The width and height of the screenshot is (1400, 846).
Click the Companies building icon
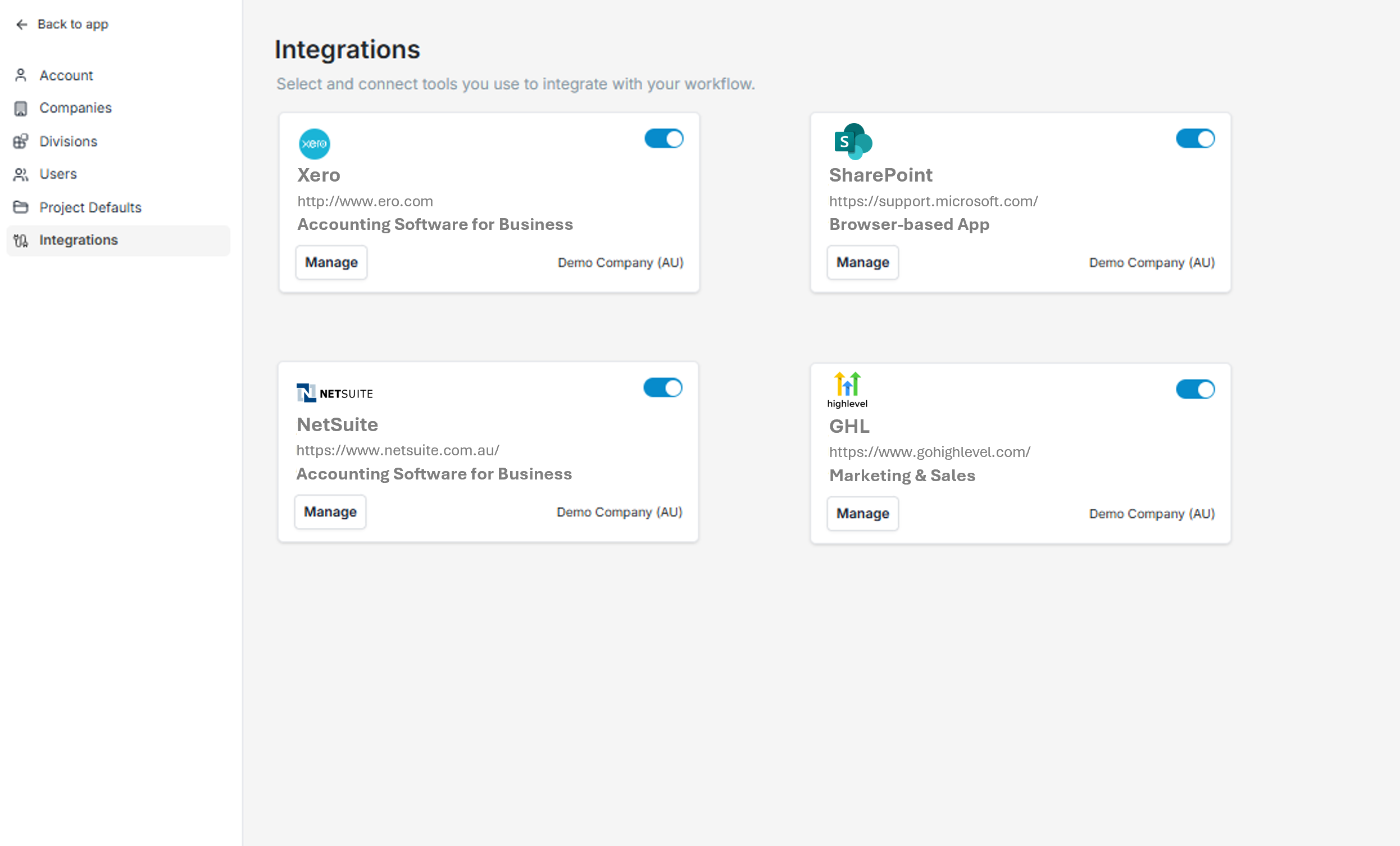21,108
